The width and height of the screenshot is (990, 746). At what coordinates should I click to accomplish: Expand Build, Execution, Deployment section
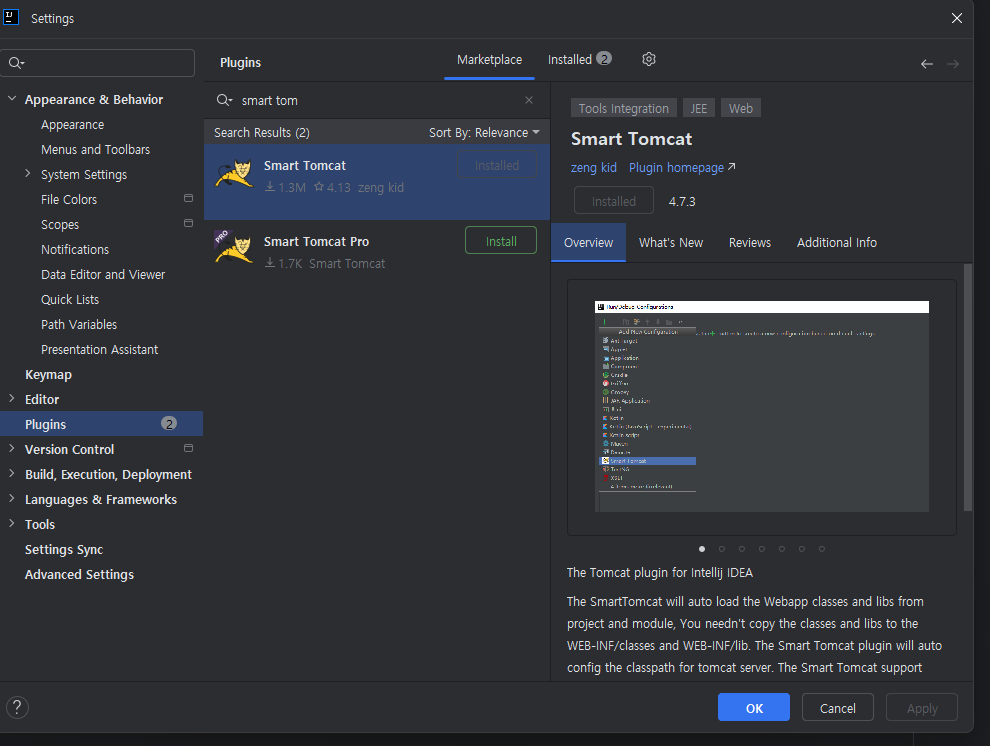click(12, 473)
